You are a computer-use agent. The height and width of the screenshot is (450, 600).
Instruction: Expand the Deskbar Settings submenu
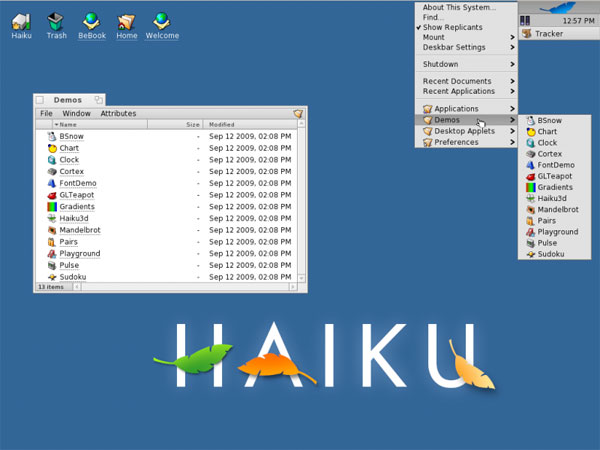pos(466,47)
